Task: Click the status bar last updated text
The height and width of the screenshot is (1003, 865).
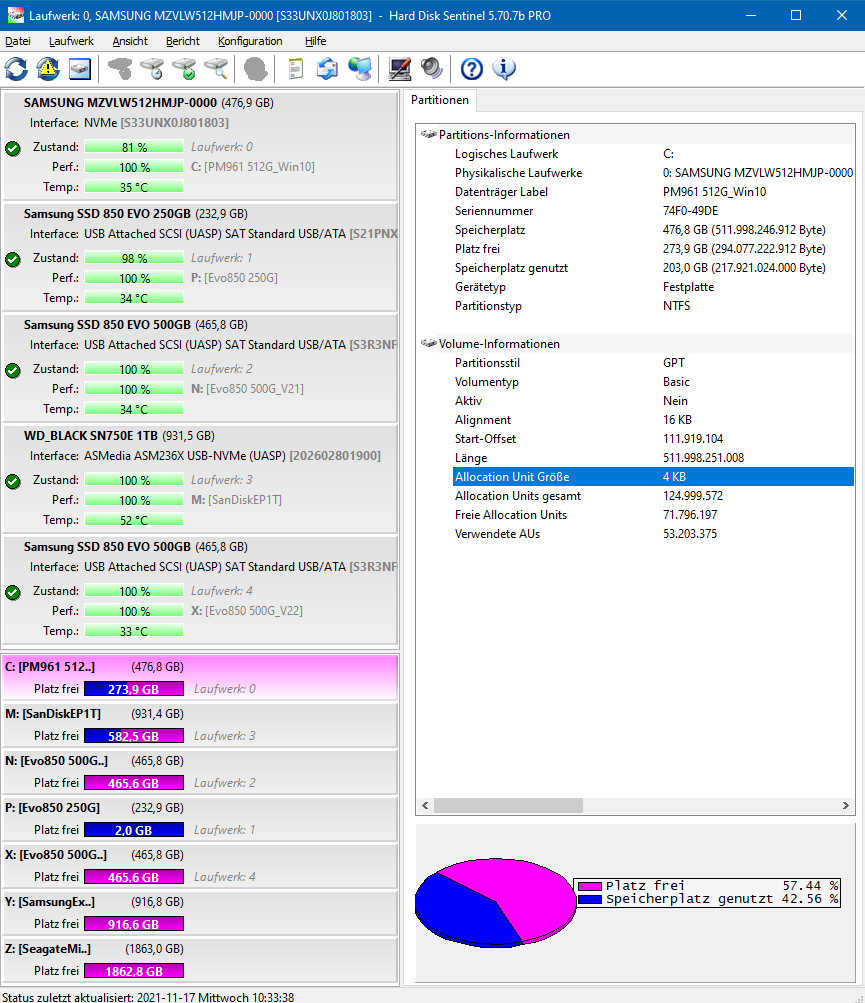Action: pos(148,997)
